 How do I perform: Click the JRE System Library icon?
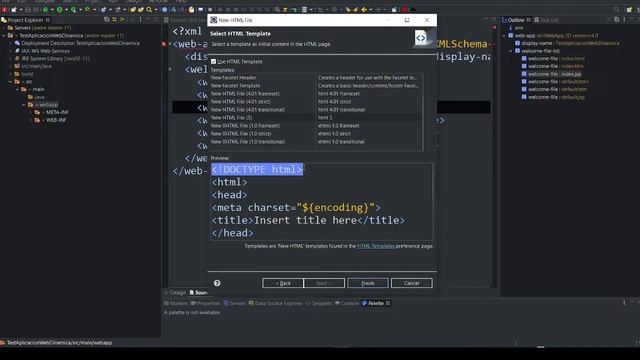pos(17,59)
